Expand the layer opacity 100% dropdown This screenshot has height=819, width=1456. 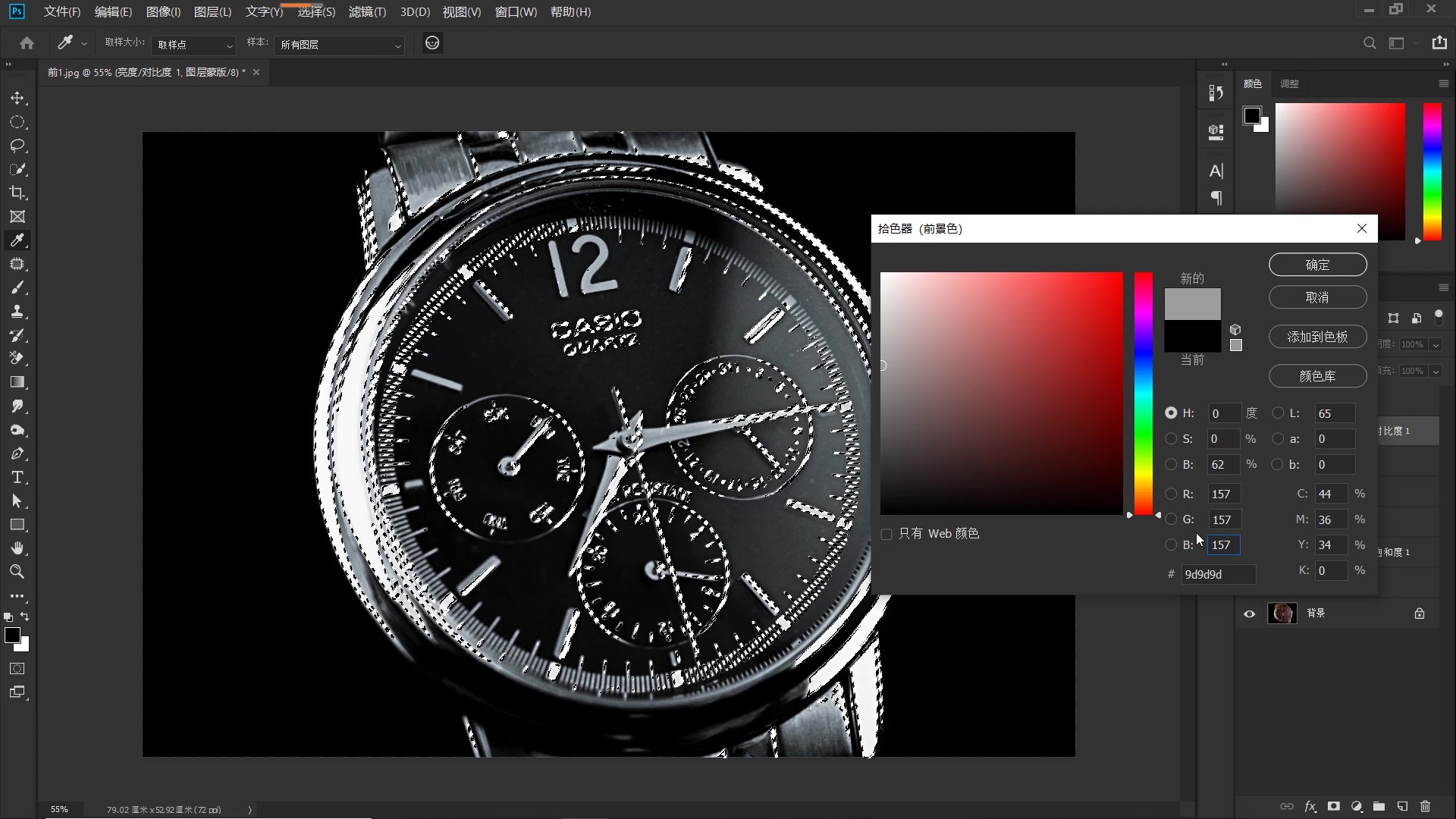[1436, 344]
